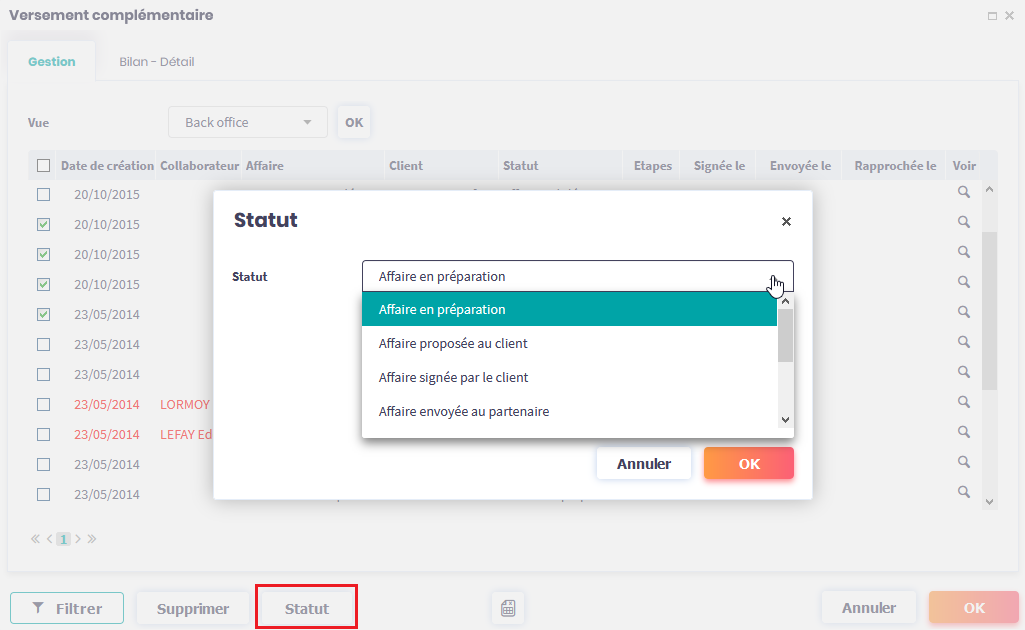The height and width of the screenshot is (630, 1025).
Task: Open the Statut combo box dropdown
Action: [577, 276]
